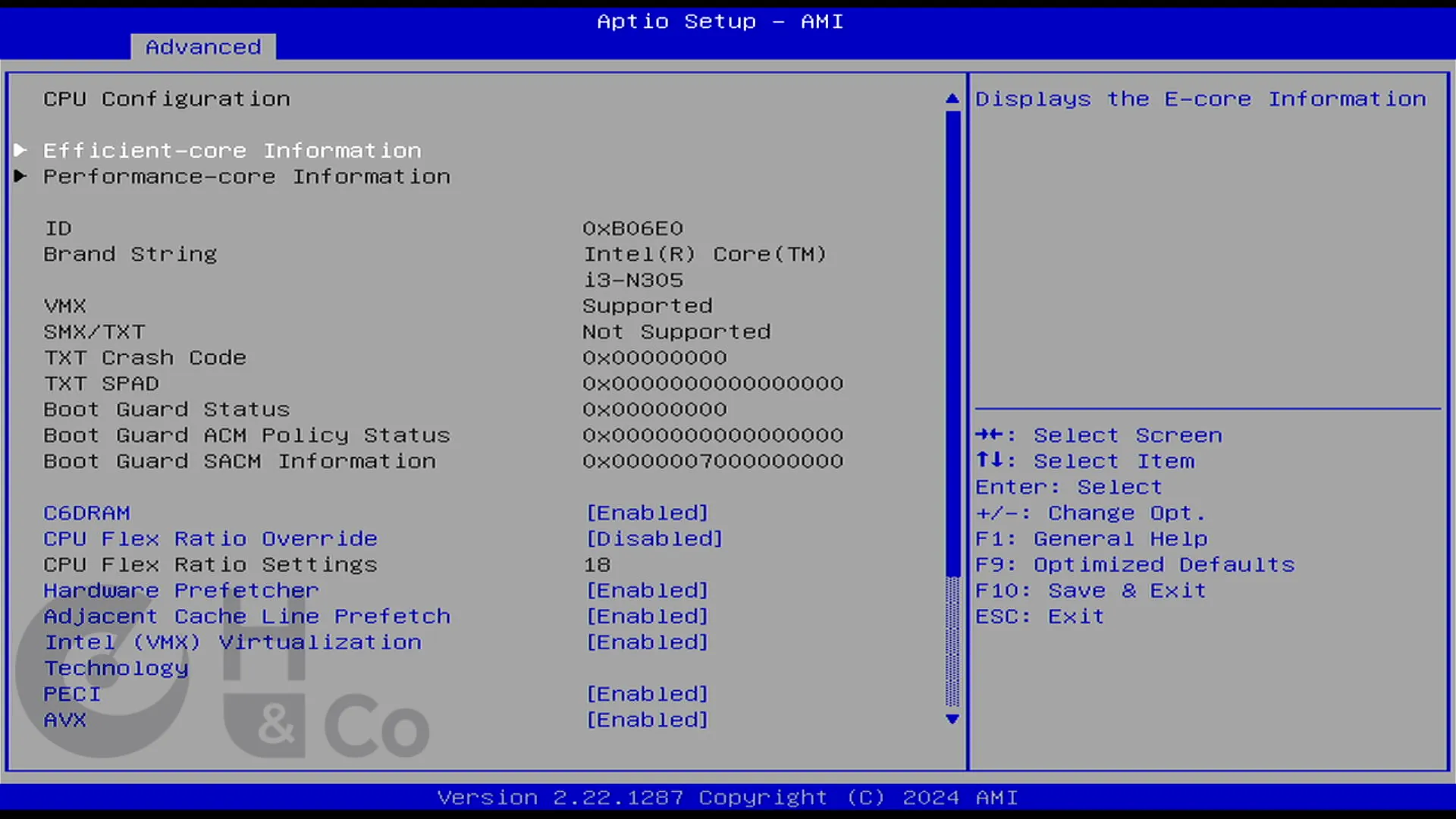Click the TXT Crash Code label
This screenshot has height=819, width=1456.
pos(145,357)
